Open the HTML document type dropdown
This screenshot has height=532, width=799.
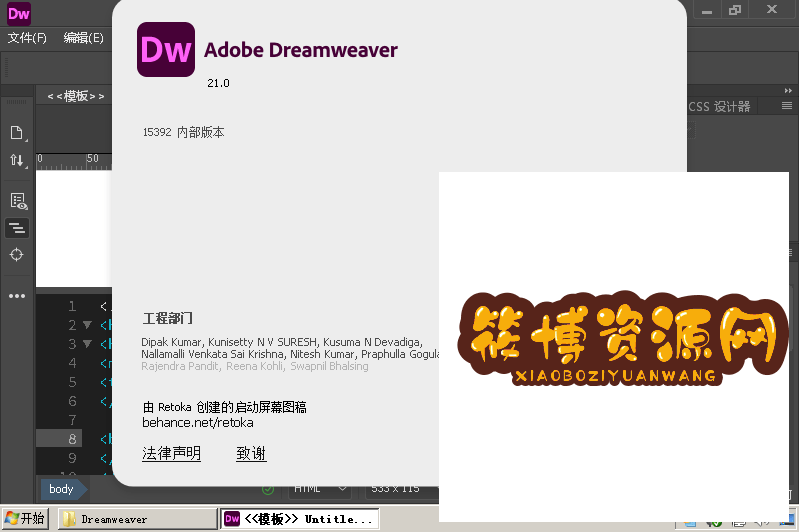pos(321,489)
